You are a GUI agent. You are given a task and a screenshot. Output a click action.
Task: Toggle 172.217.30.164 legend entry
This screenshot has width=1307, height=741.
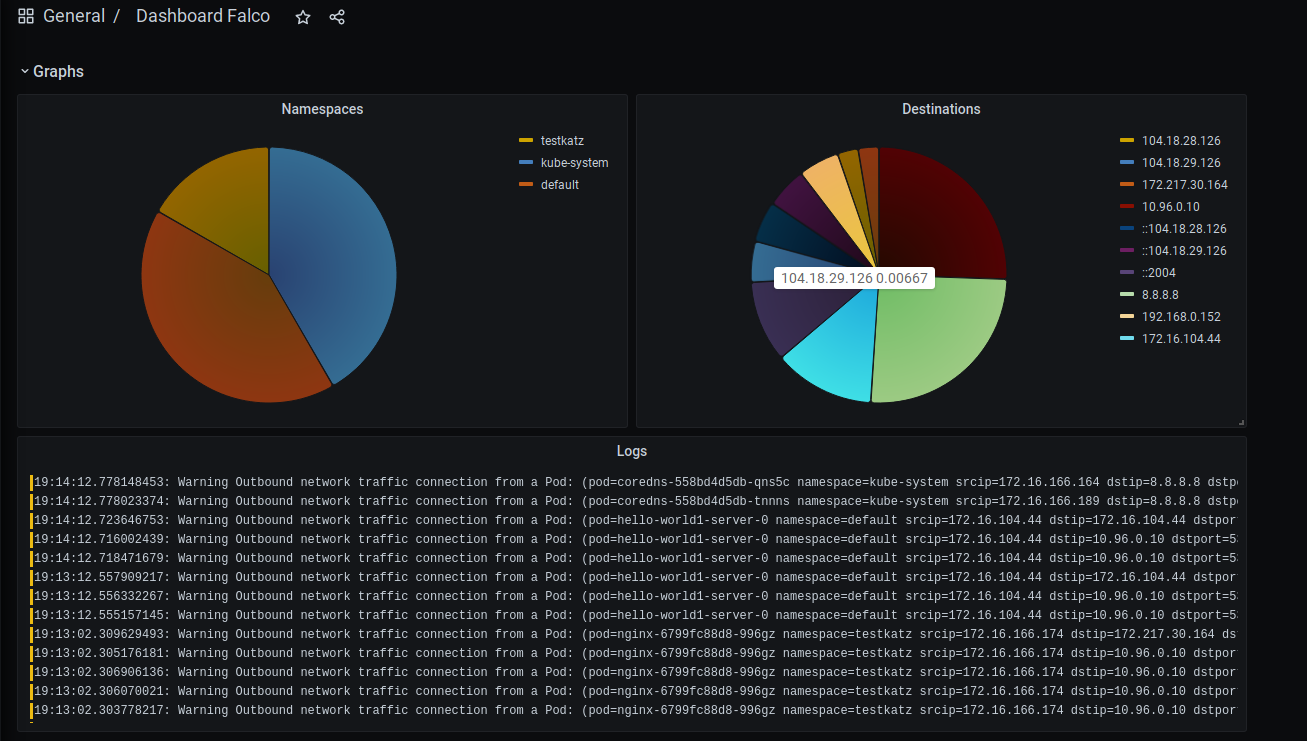point(1185,185)
